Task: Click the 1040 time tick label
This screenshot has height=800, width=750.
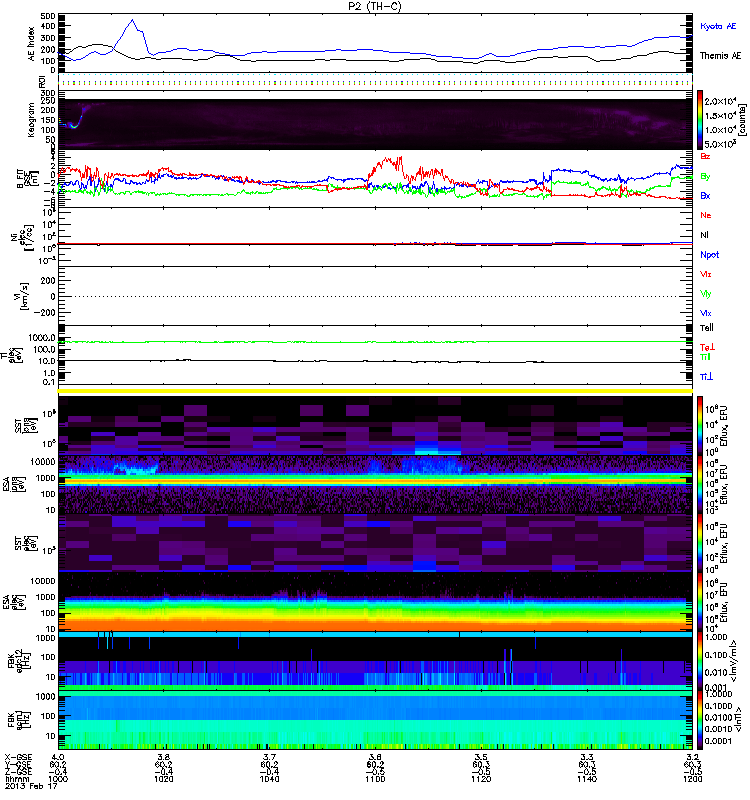Action: click(x=269, y=779)
